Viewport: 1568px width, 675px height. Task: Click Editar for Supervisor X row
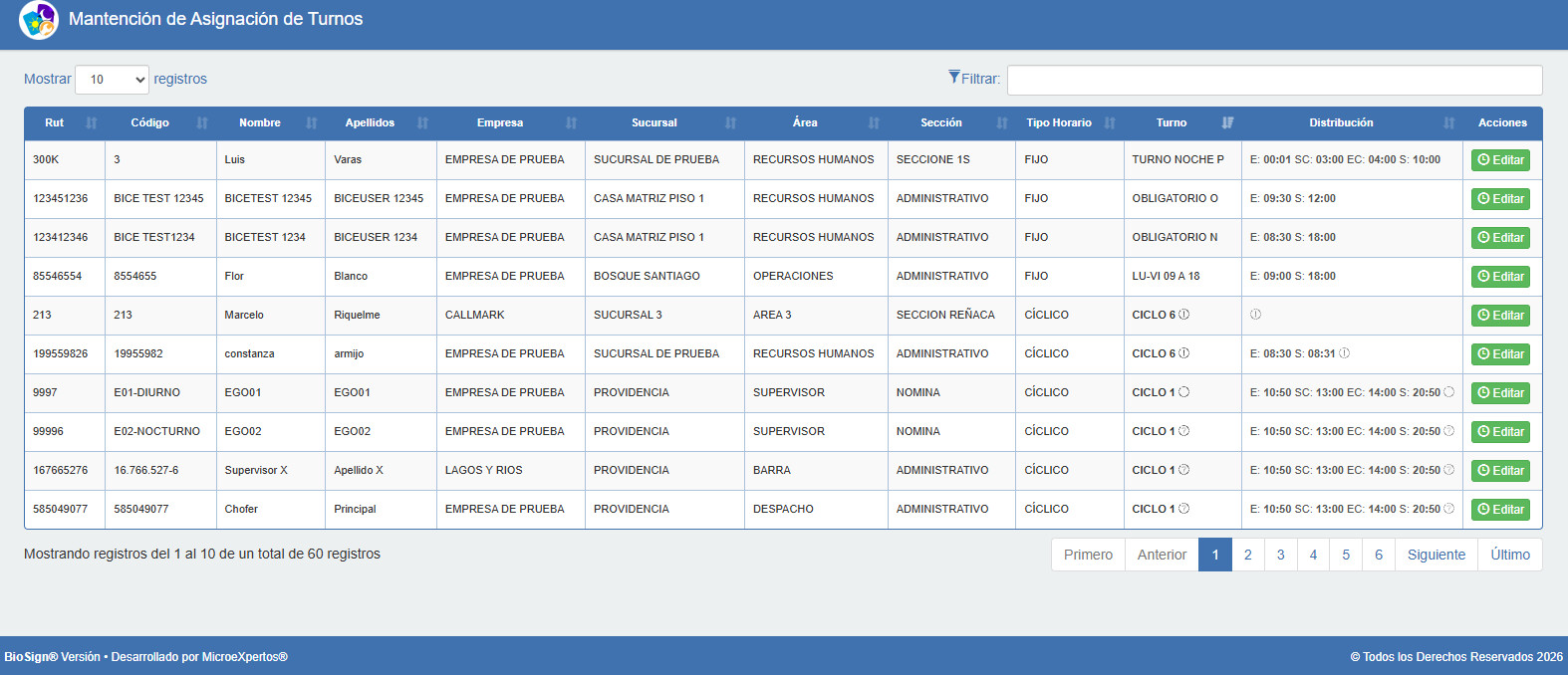point(1500,471)
